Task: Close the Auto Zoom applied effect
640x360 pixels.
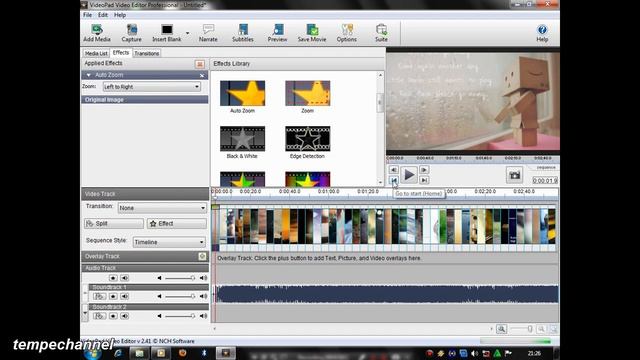Action: tap(202, 76)
